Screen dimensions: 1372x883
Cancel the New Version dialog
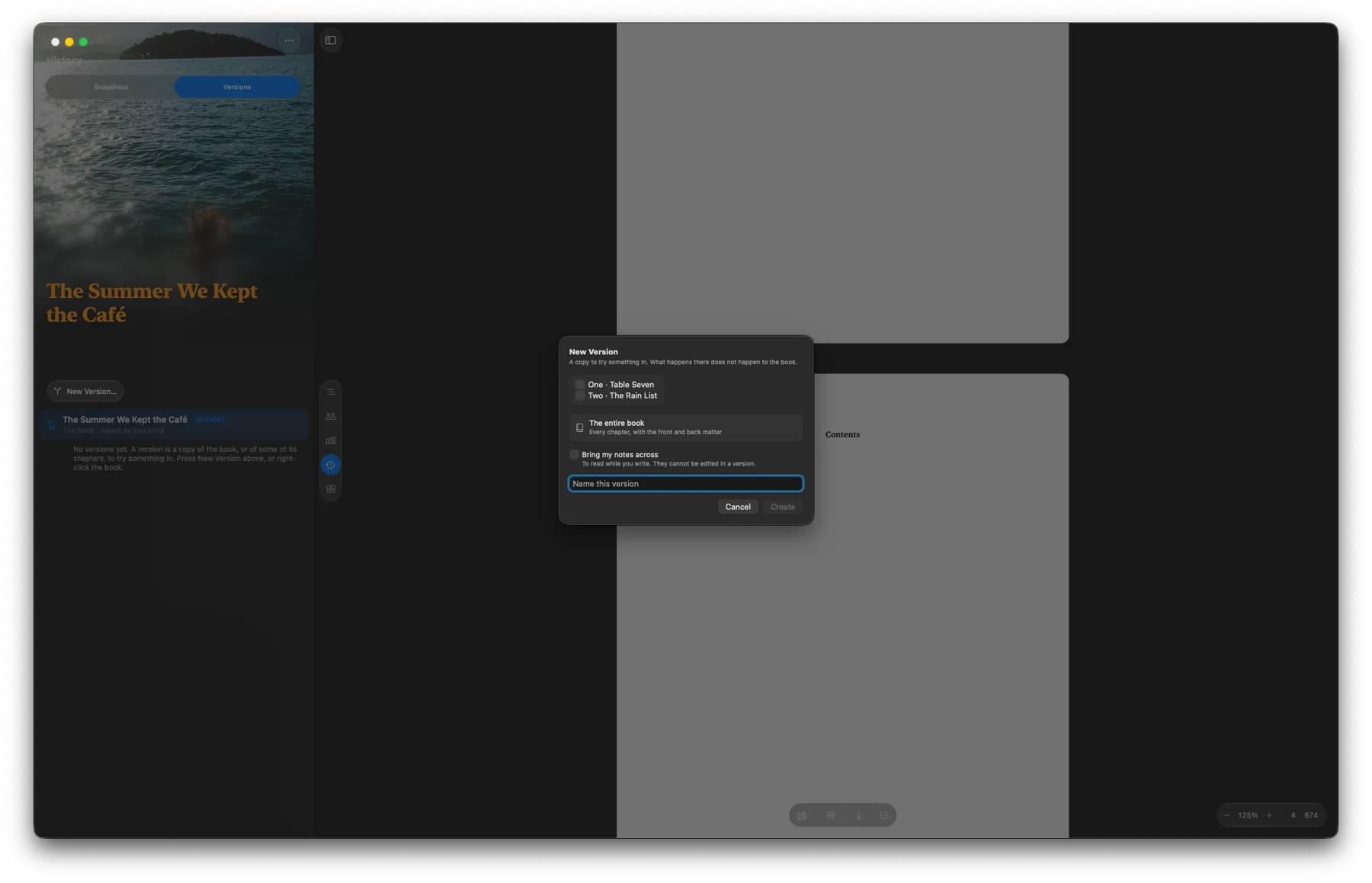tap(738, 507)
